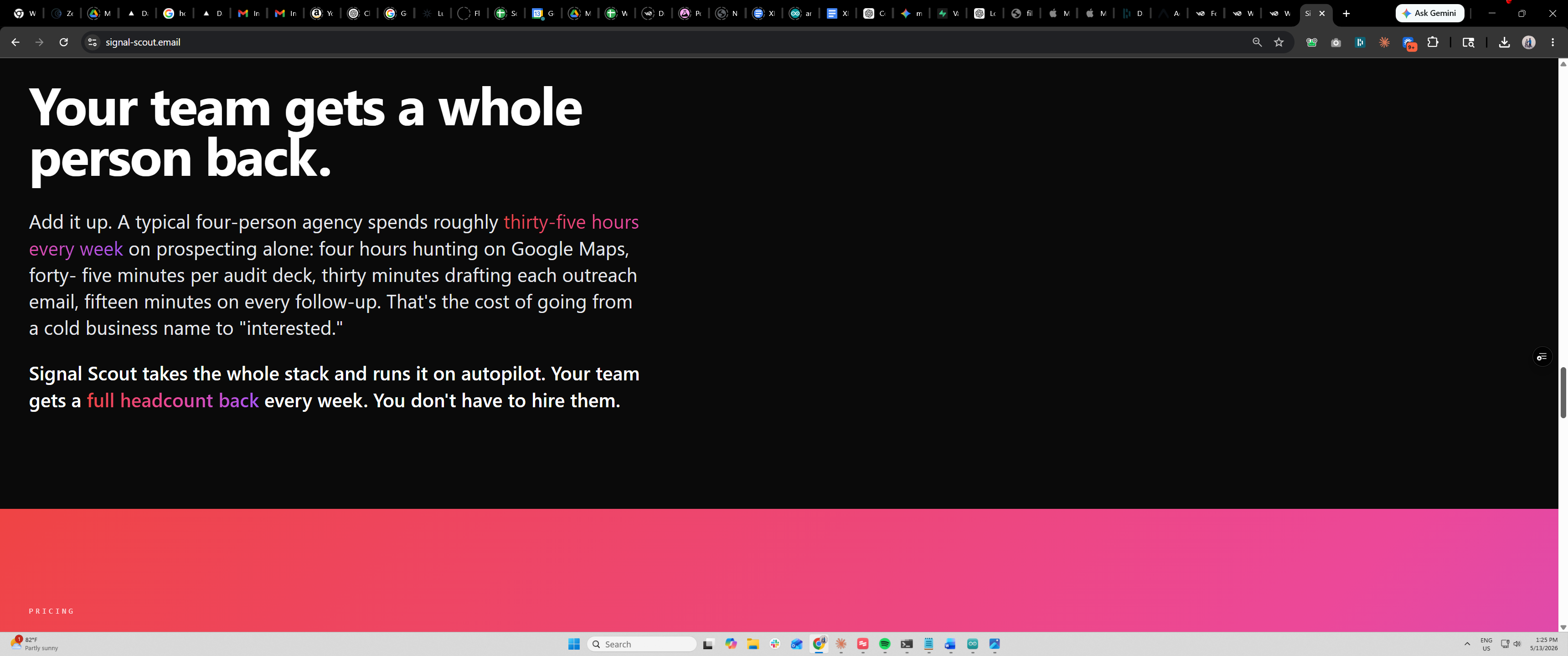1568x656 pixels.
Task: Click the ENG US language indicator
Action: (x=1486, y=644)
